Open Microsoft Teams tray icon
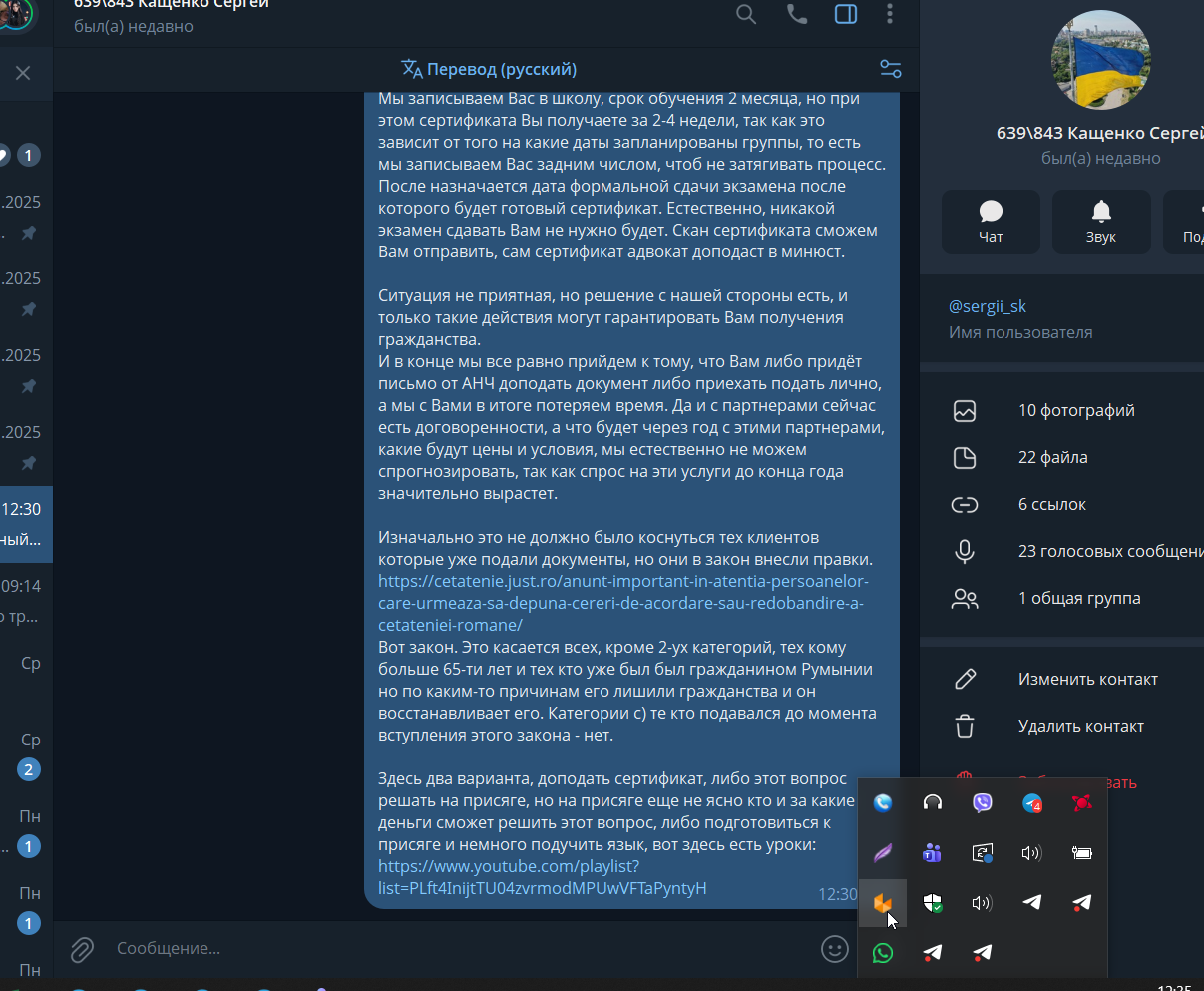The image size is (1204, 991). [x=933, y=852]
